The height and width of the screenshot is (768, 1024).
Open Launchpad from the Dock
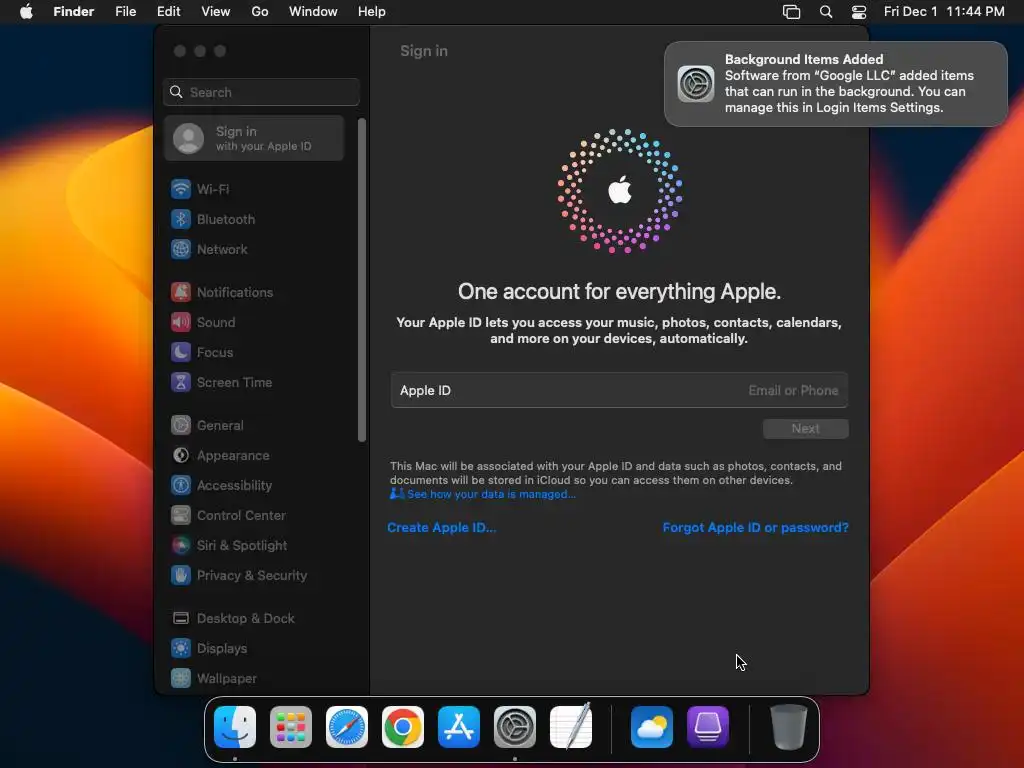pyautogui.click(x=291, y=727)
